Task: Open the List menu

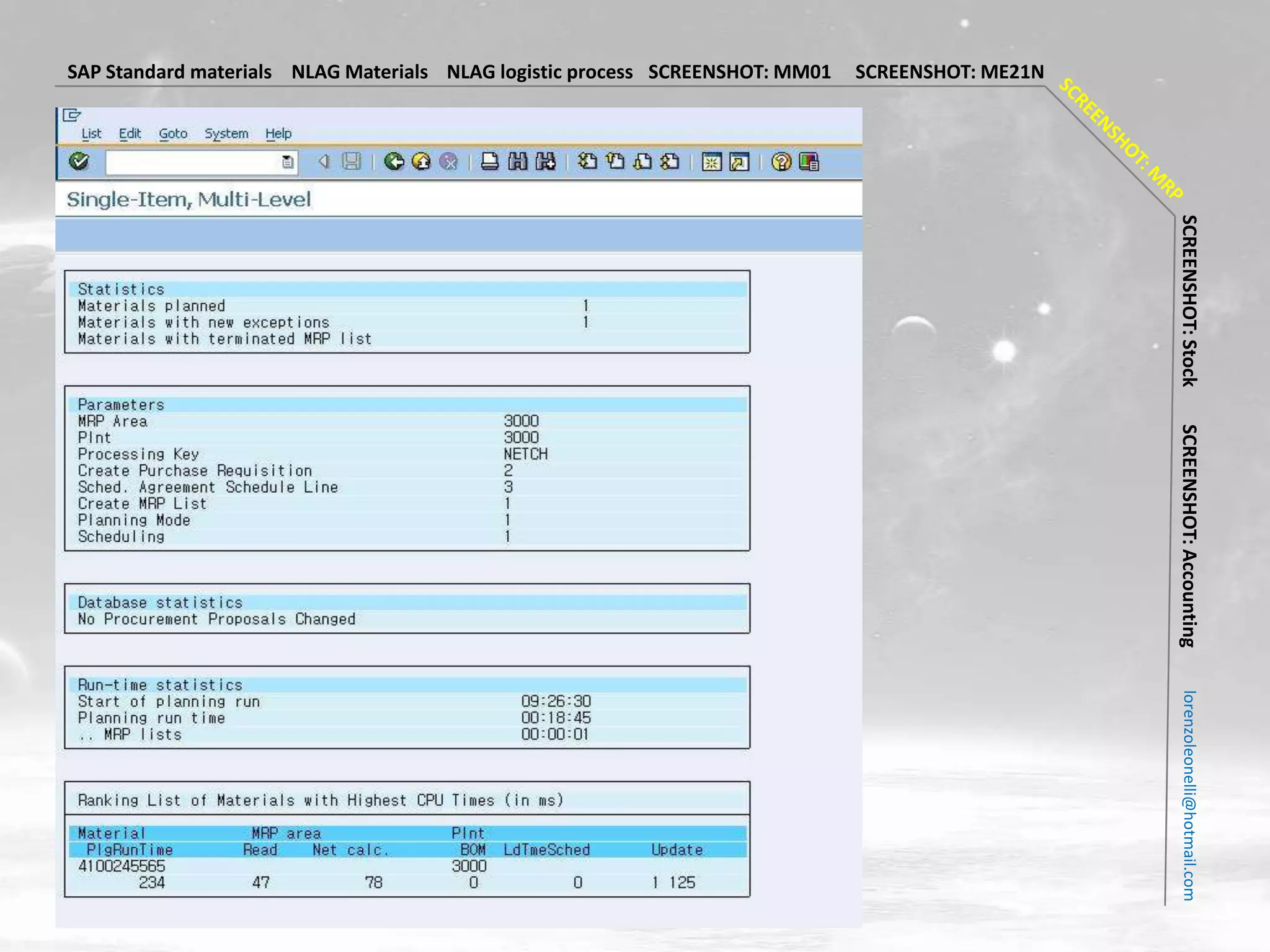Action: [x=91, y=134]
